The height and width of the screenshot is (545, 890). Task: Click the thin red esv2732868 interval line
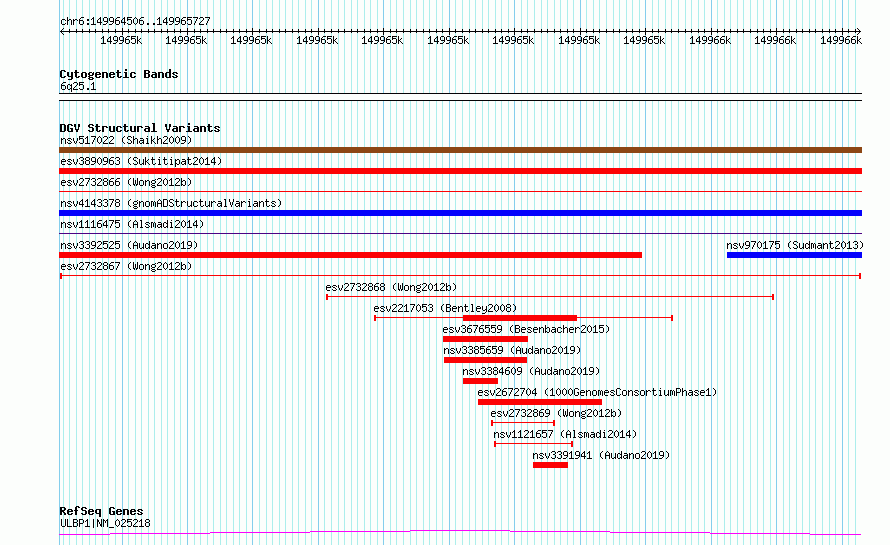pos(550,297)
